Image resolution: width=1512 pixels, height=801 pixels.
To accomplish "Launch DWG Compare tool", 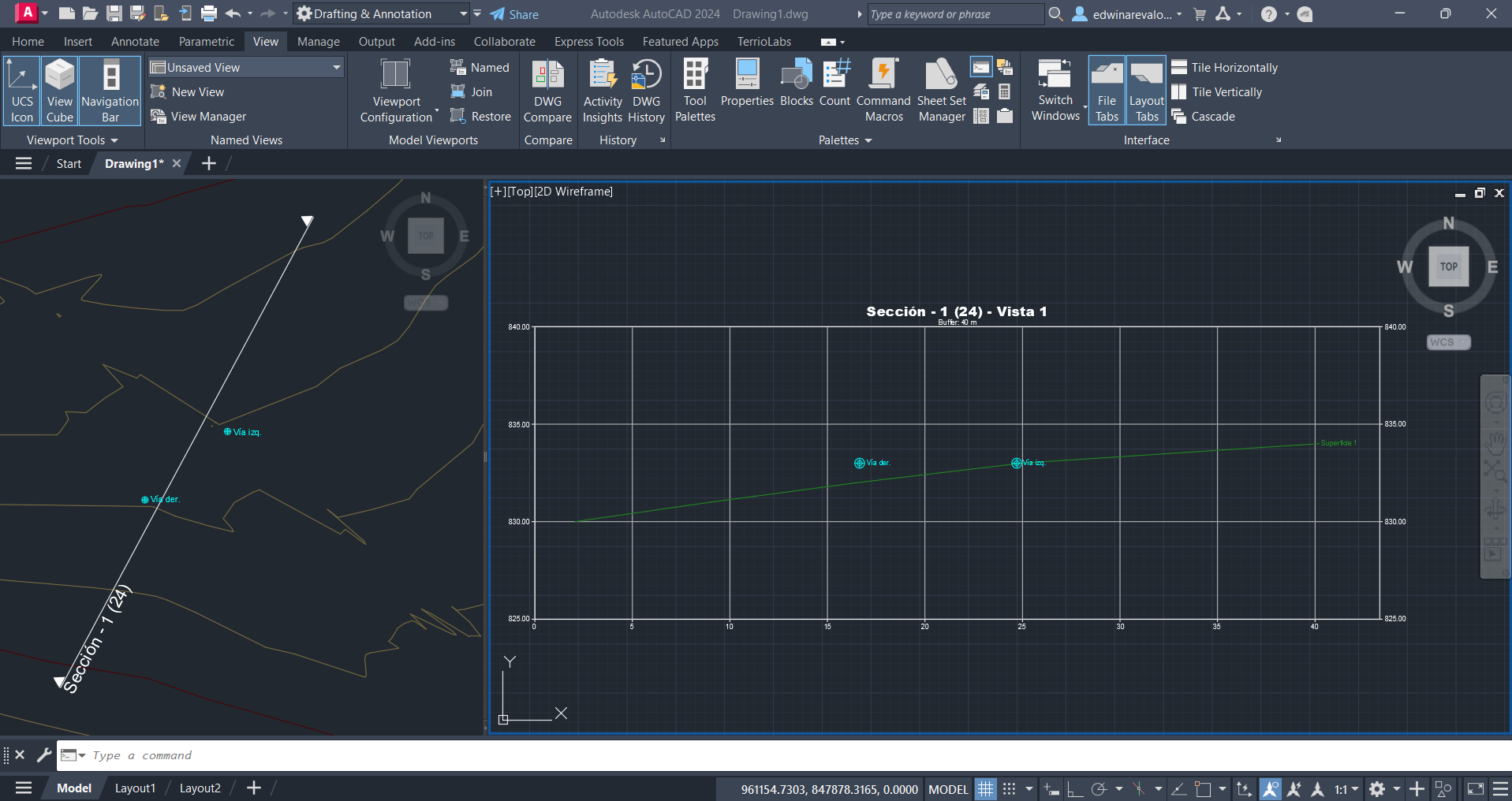I will pos(547,91).
